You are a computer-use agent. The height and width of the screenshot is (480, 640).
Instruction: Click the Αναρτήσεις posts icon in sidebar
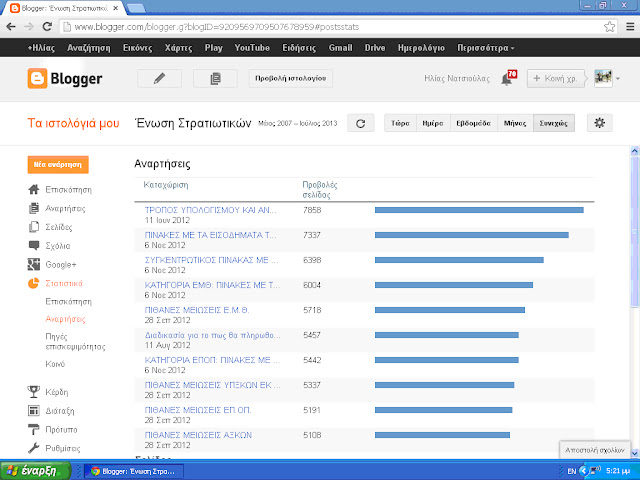click(33, 208)
